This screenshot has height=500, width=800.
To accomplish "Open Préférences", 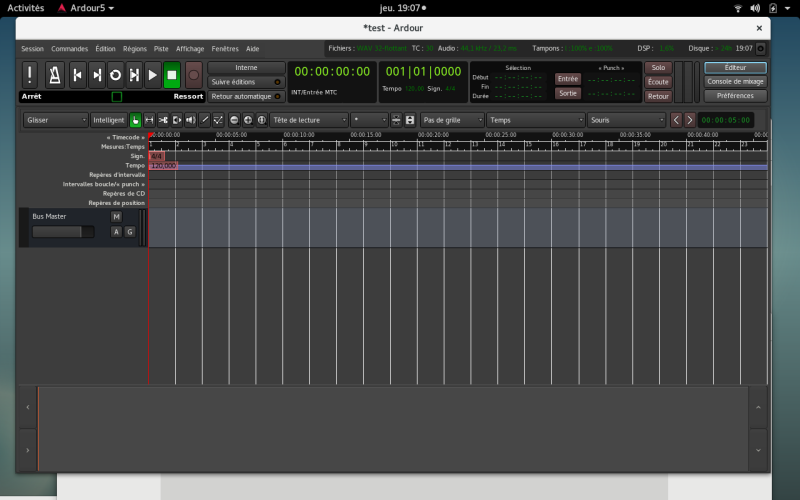I will click(x=735, y=96).
